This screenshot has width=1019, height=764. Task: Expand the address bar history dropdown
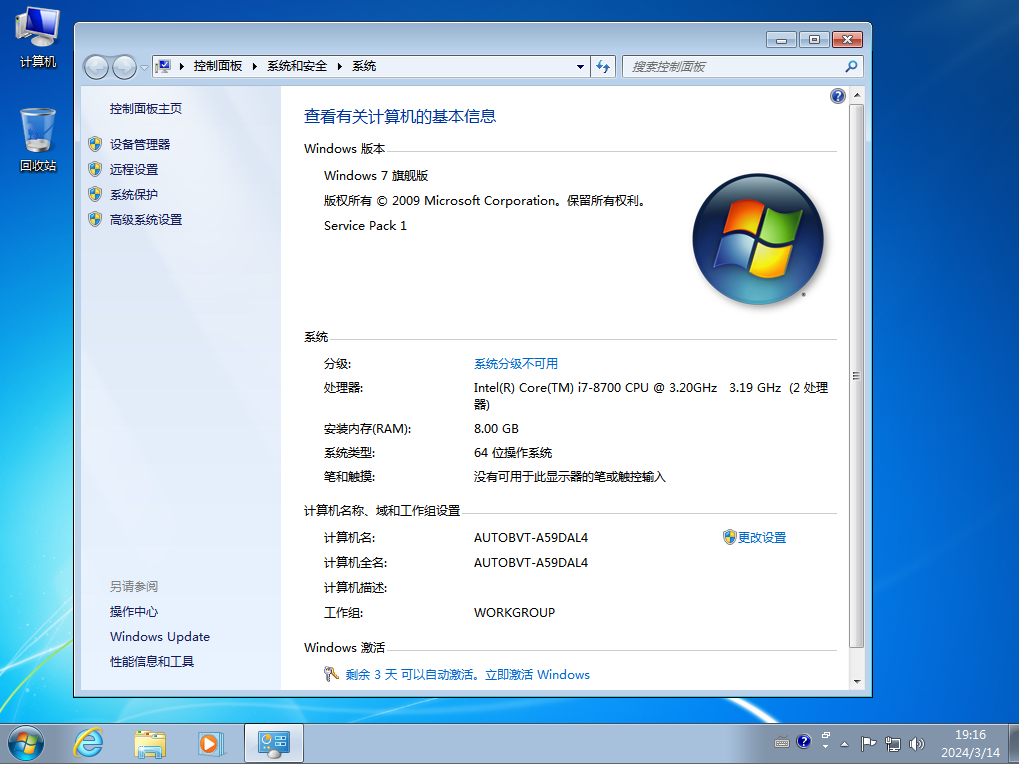pos(580,67)
